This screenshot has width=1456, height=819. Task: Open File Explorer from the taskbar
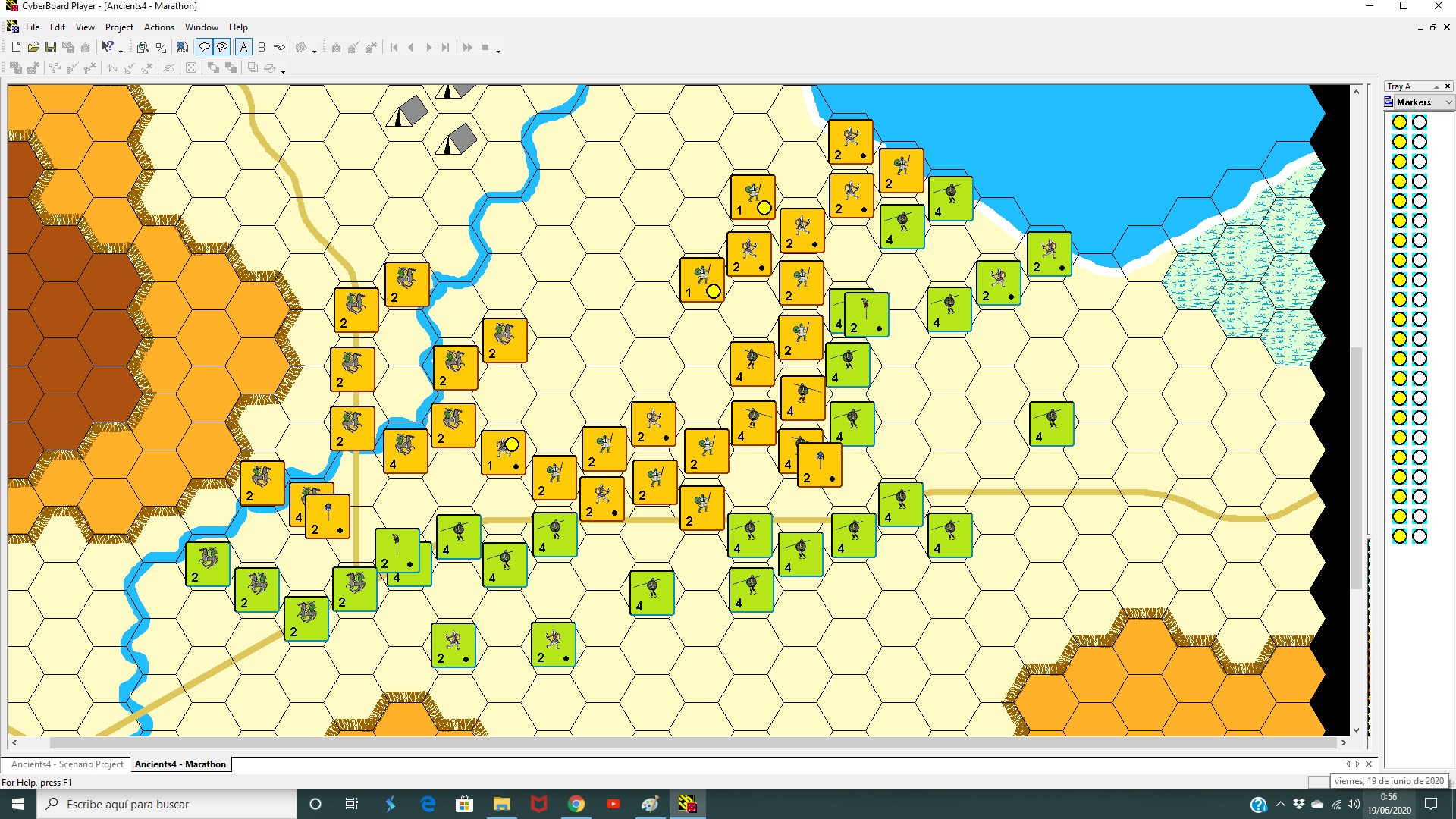[502, 804]
